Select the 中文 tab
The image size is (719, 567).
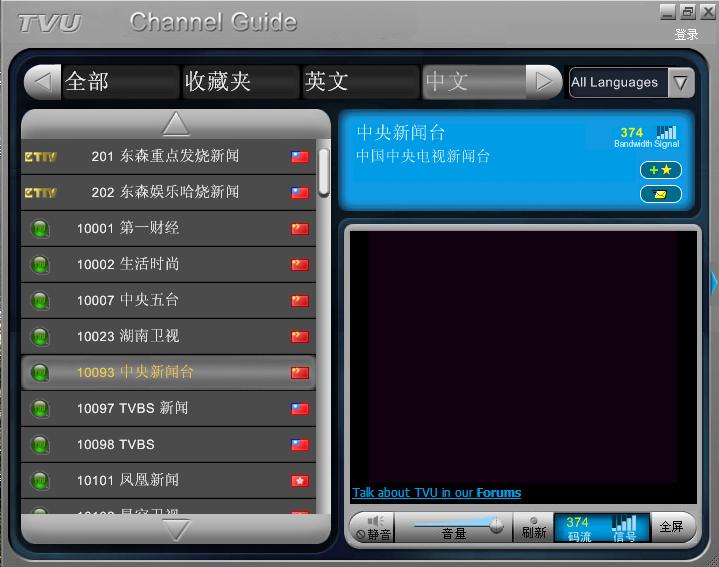[474, 82]
